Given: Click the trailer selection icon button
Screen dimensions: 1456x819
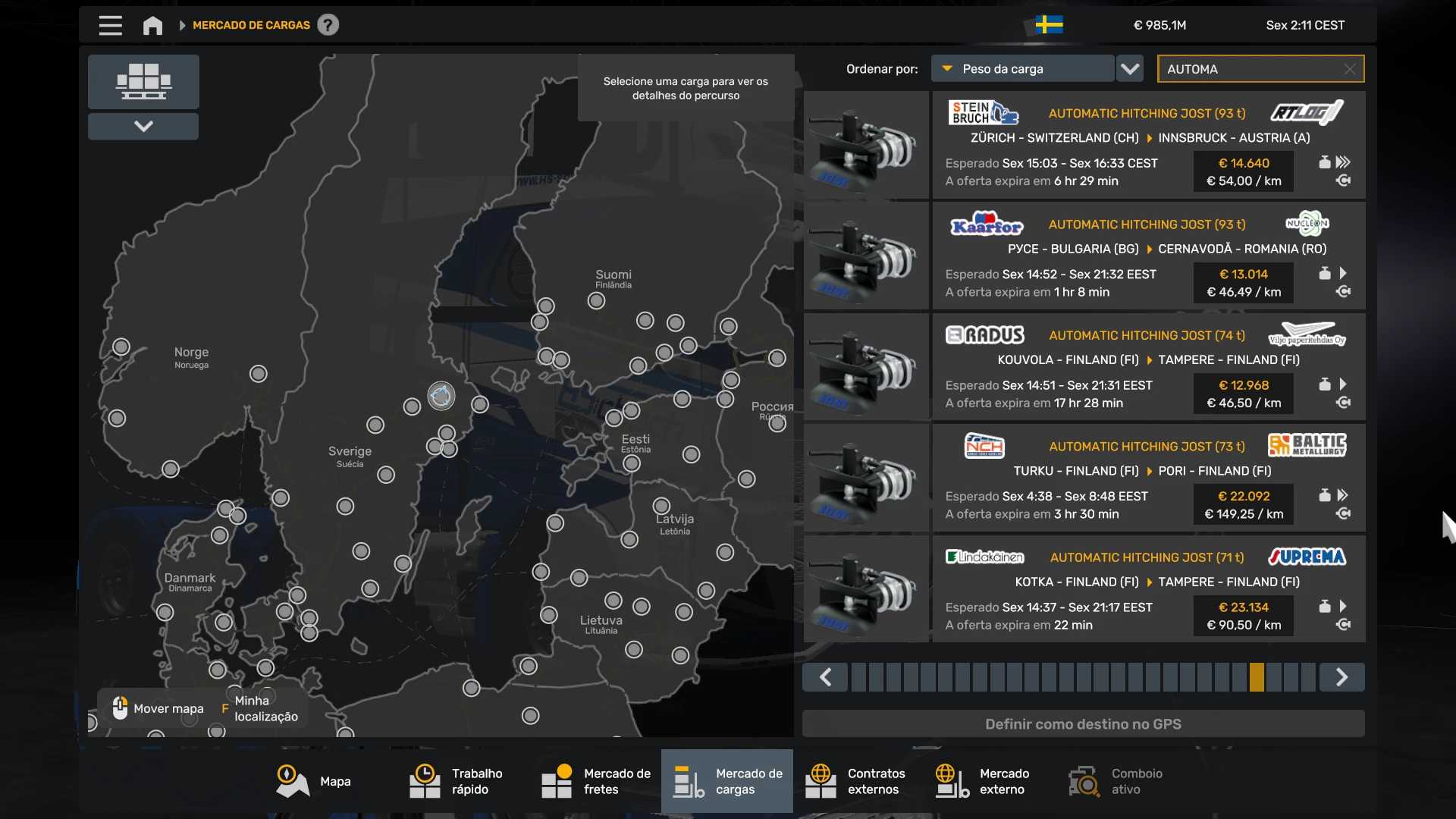Looking at the screenshot, I should click(x=143, y=81).
